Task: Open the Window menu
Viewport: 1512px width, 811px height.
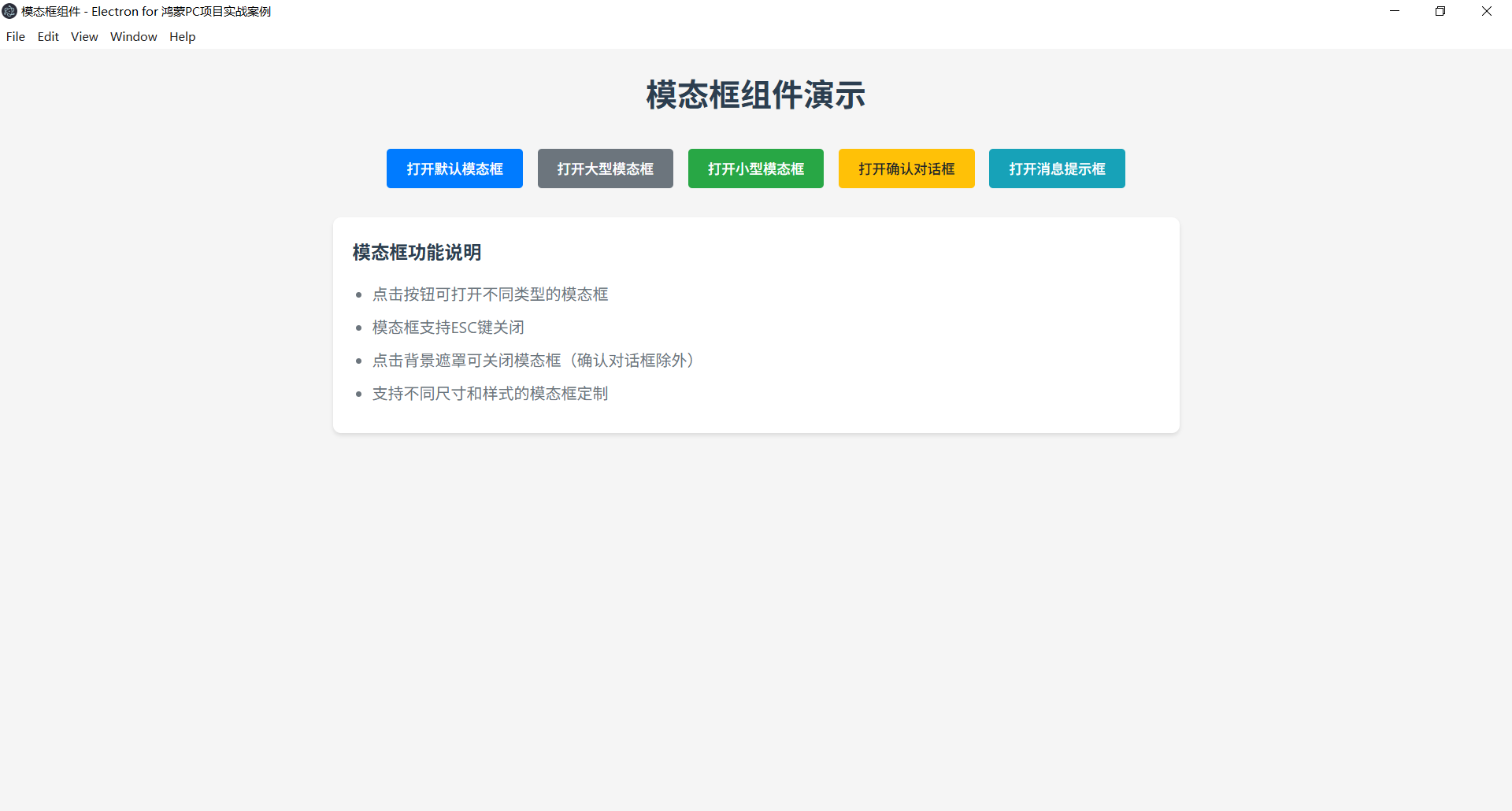Action: tap(133, 36)
